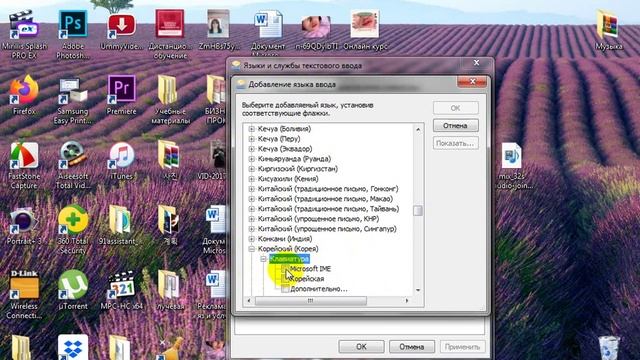640x360 pixels.
Task: Click the scroll up arrow in language list
Action: click(x=418, y=129)
